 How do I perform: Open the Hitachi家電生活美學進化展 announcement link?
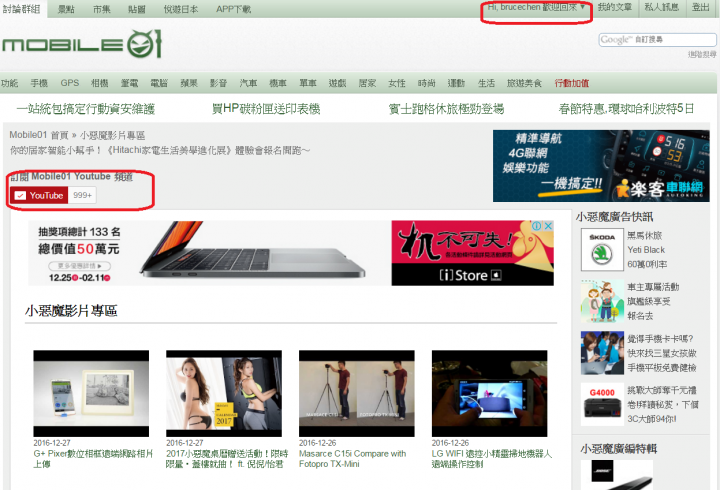tap(160, 151)
